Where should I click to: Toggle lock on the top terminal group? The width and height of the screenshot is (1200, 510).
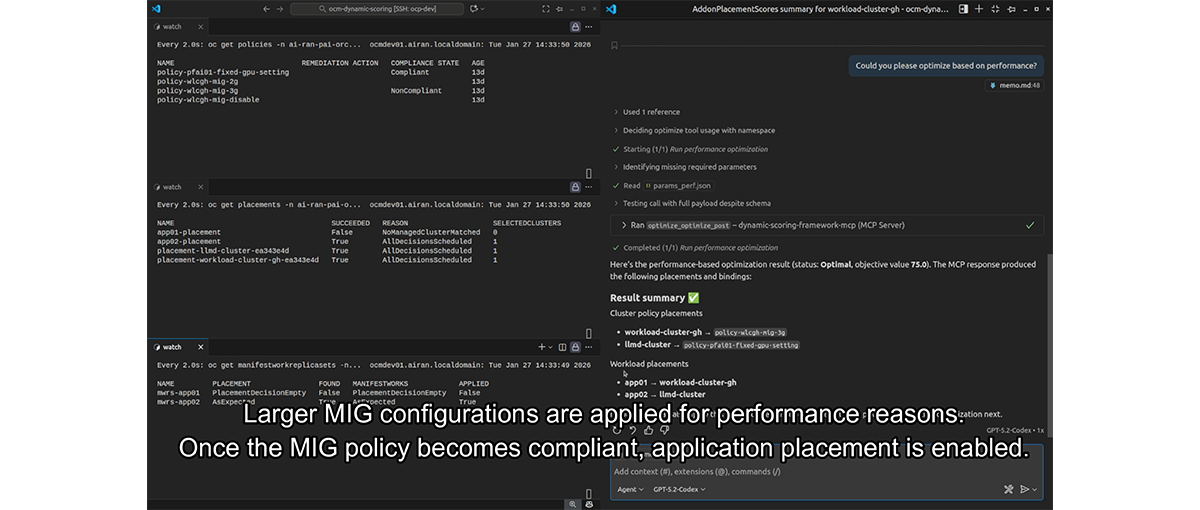point(575,27)
